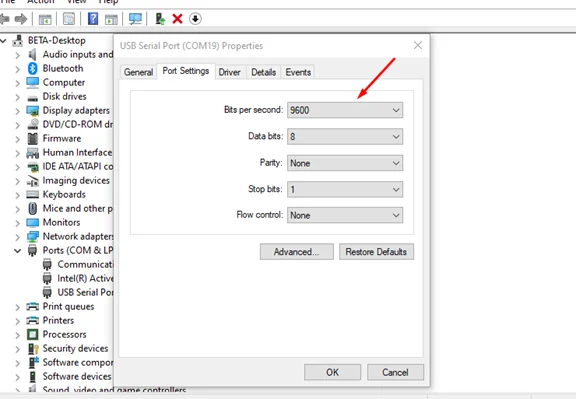
Task: Open the Bits per second dropdown
Action: (x=345, y=110)
